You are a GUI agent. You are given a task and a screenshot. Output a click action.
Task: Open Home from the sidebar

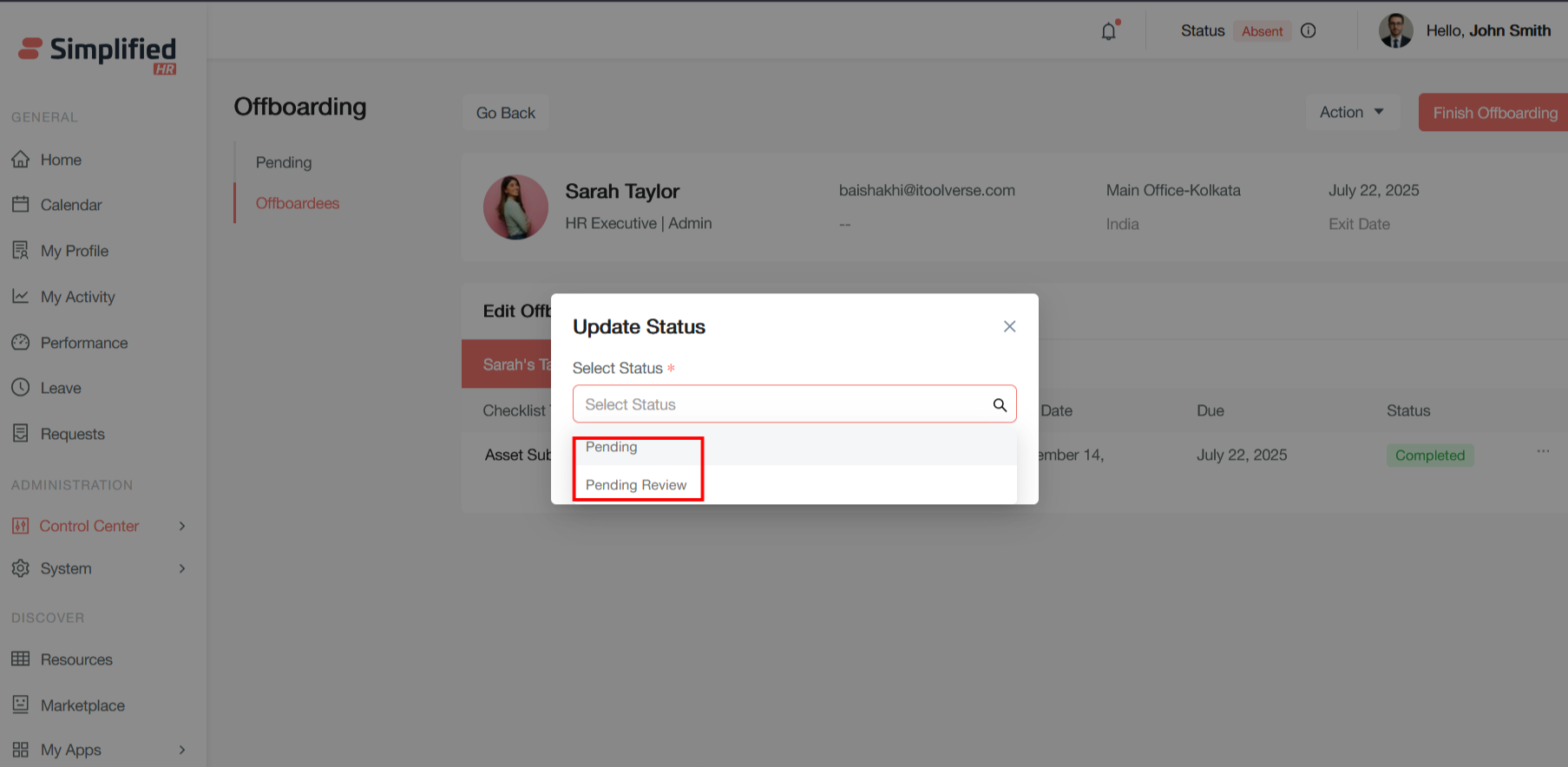coord(60,160)
